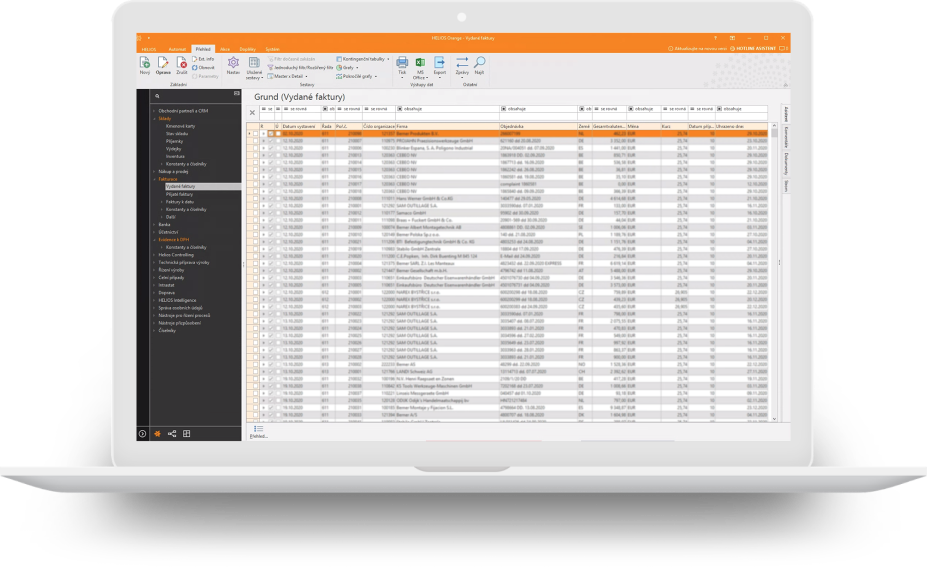Tick the selection checkbox of row 210016
Viewport: 927px width, 567px height.
pos(255,177)
